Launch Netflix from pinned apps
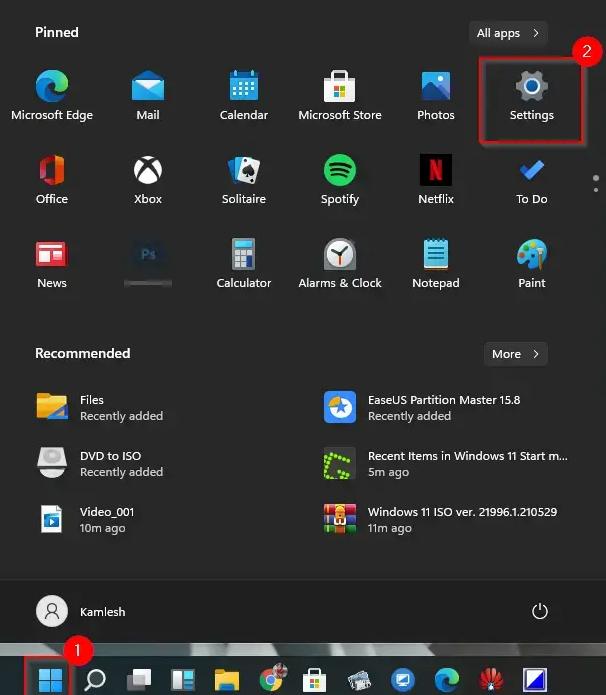The height and width of the screenshot is (695, 606). 435,179
